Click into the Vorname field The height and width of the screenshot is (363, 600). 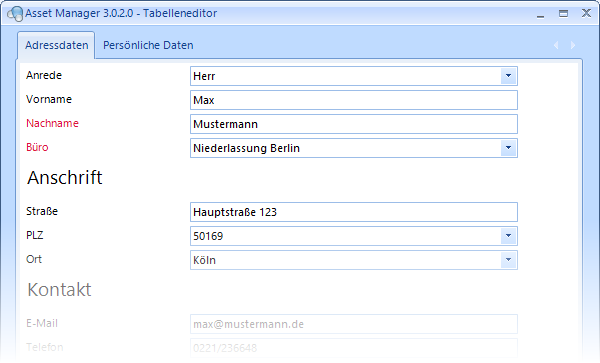[x=354, y=100]
